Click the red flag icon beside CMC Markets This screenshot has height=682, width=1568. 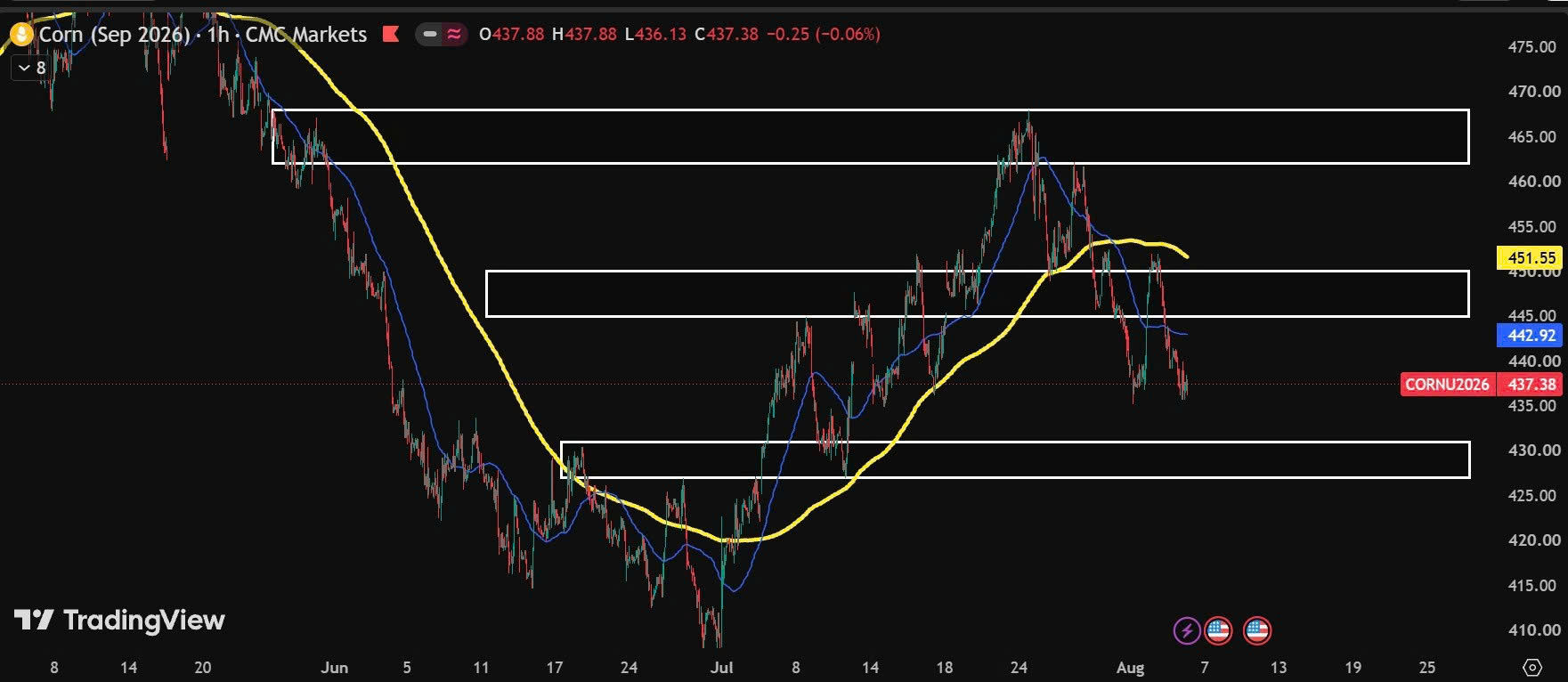pos(390,35)
